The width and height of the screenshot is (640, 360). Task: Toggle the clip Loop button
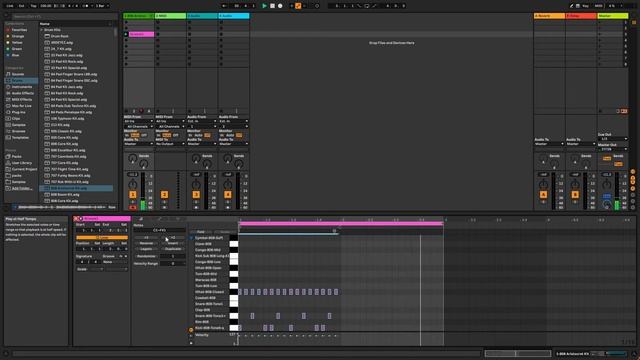pos(102,238)
